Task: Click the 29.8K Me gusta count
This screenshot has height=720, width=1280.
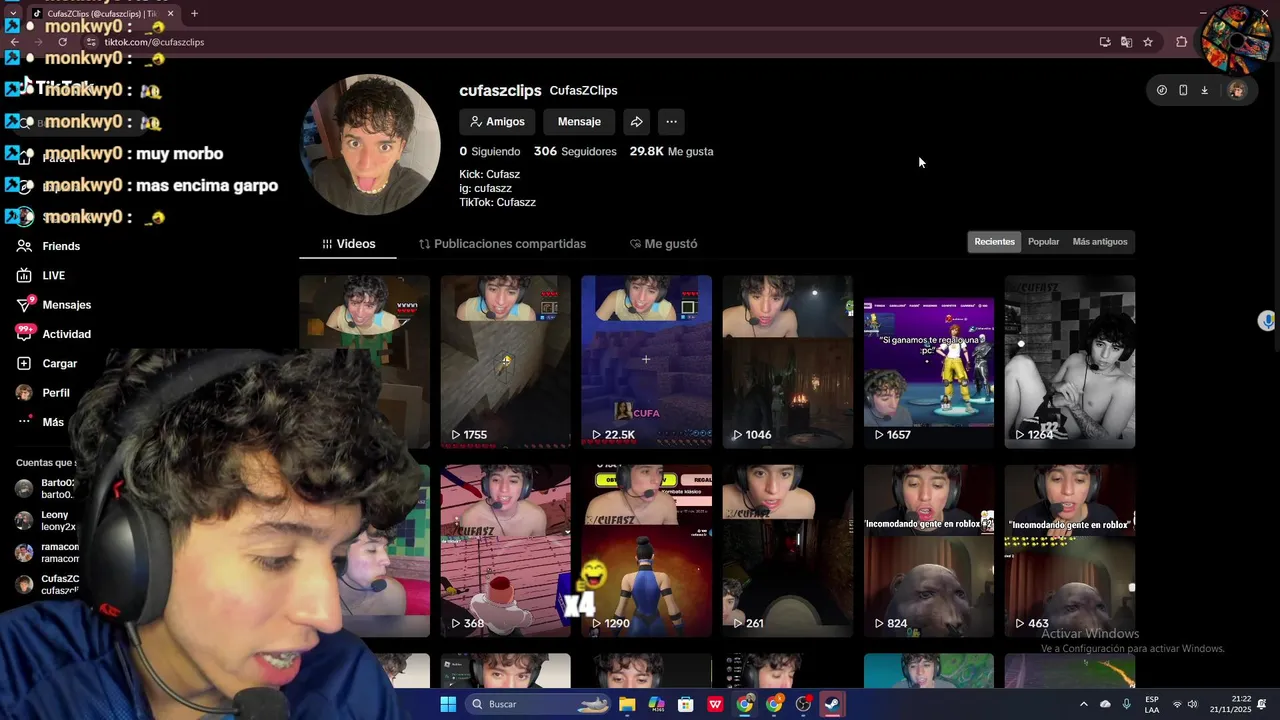Action: click(671, 152)
